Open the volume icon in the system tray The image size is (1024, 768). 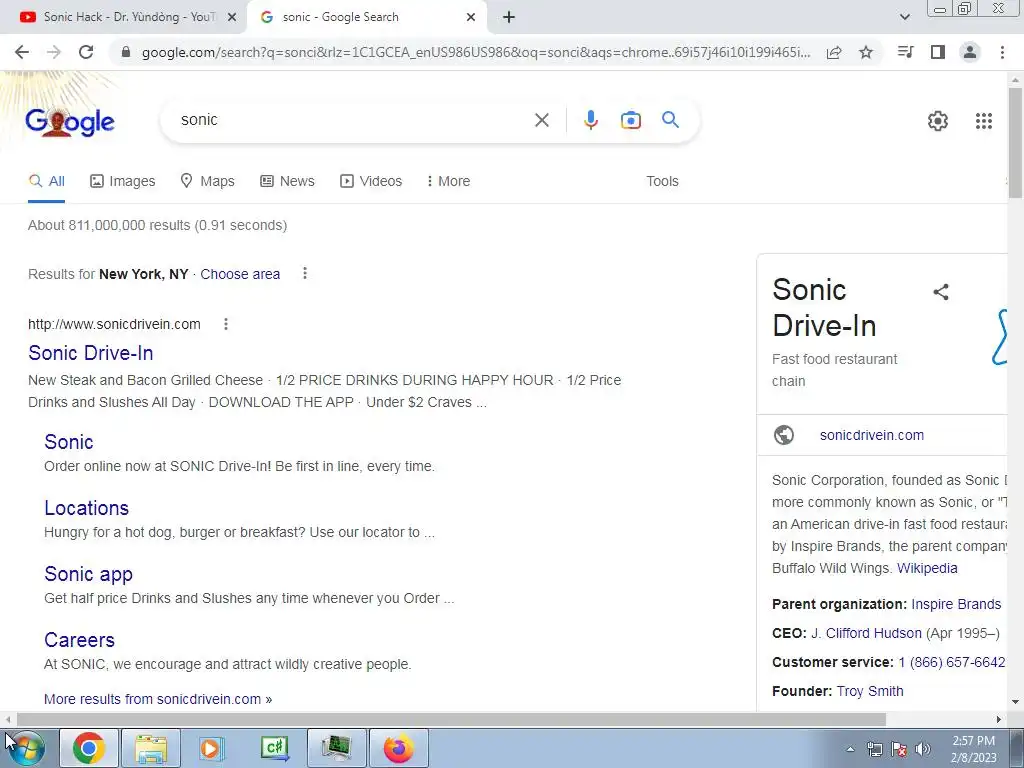[923, 749]
